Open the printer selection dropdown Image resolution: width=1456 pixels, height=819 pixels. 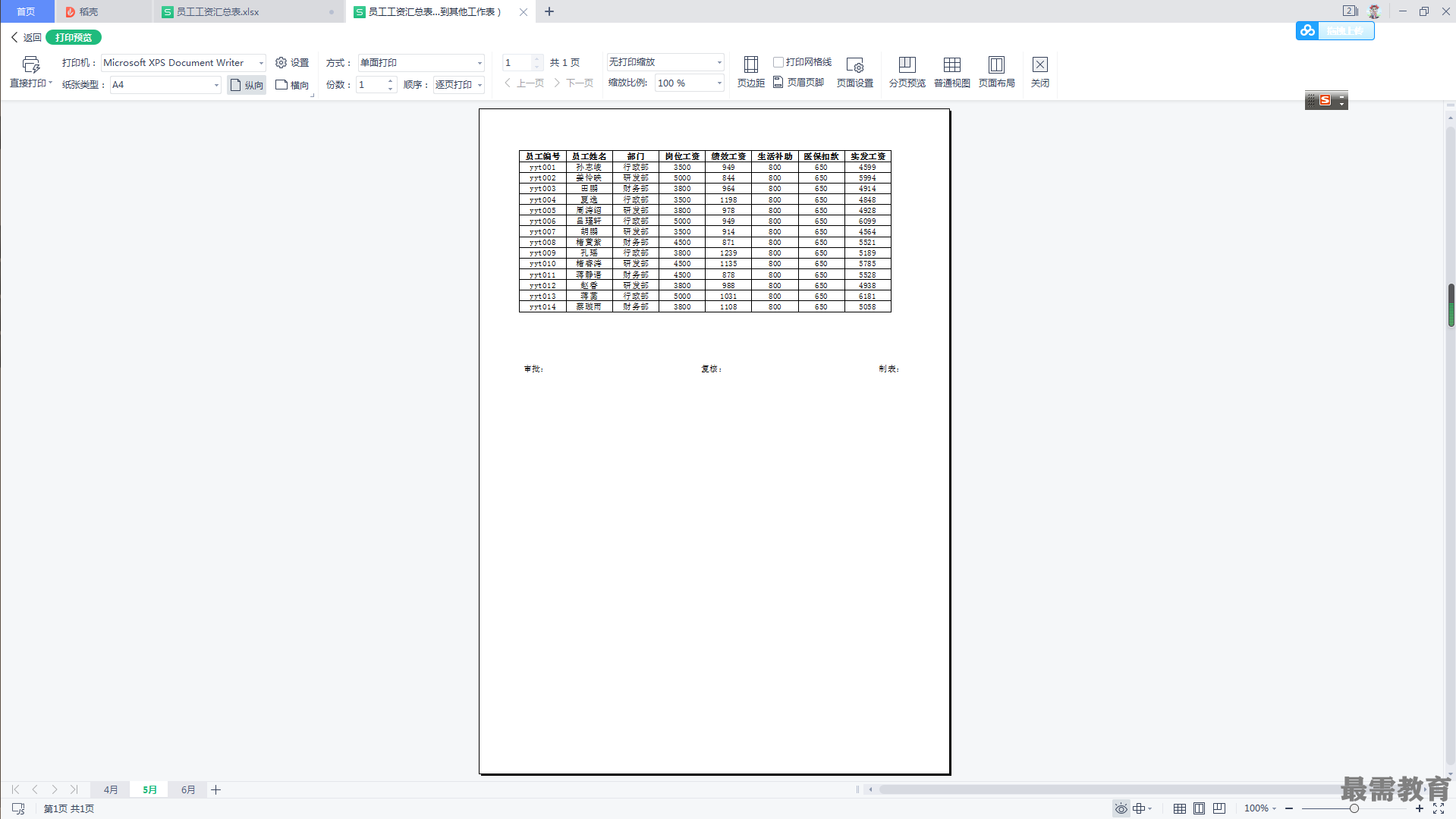coord(261,63)
